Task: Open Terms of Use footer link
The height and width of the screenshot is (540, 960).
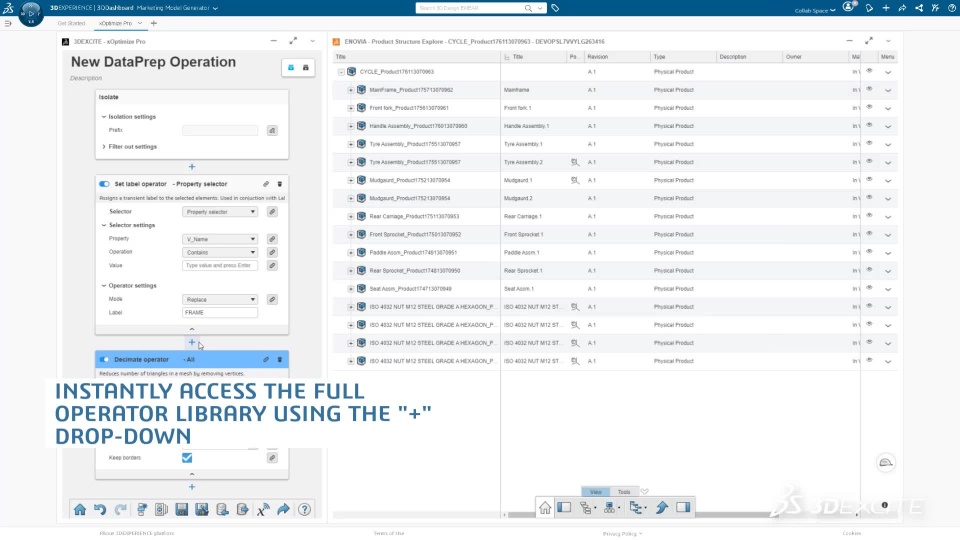Action: tap(389, 533)
